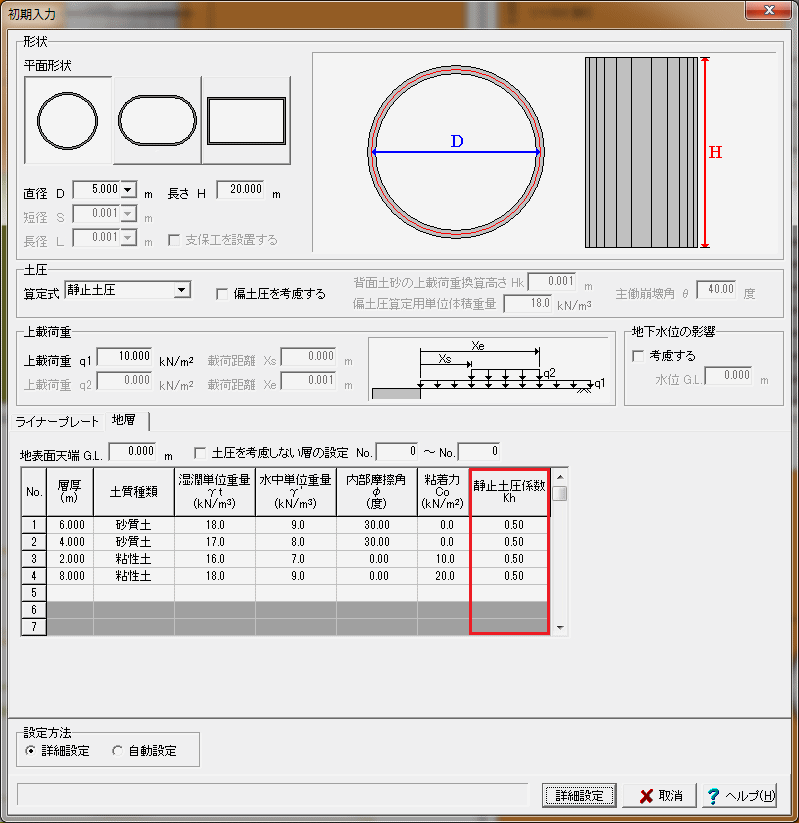799x823 pixels.
Task: Click row 3 cohesion value 10.0
Action: tap(444, 559)
